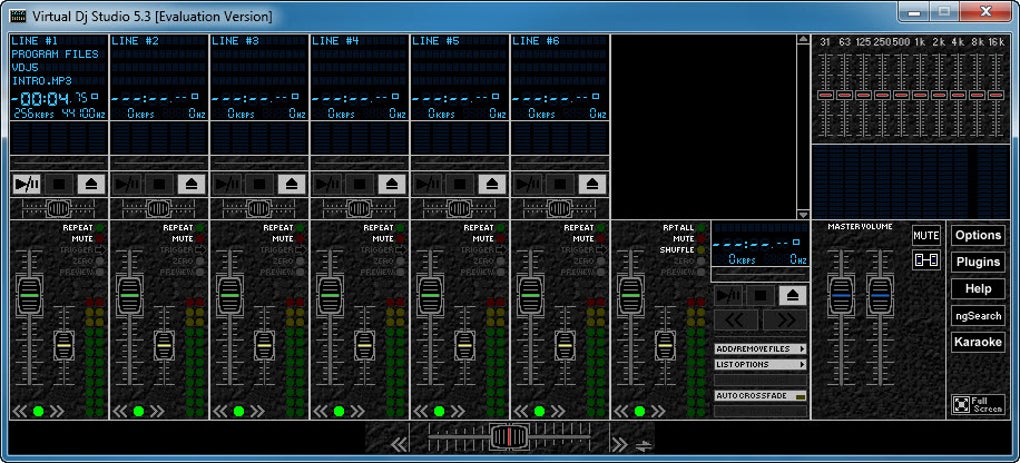Viewport: 1020px width, 463px height.
Task: Enable Shuffle for the playlist
Action: coord(701,250)
